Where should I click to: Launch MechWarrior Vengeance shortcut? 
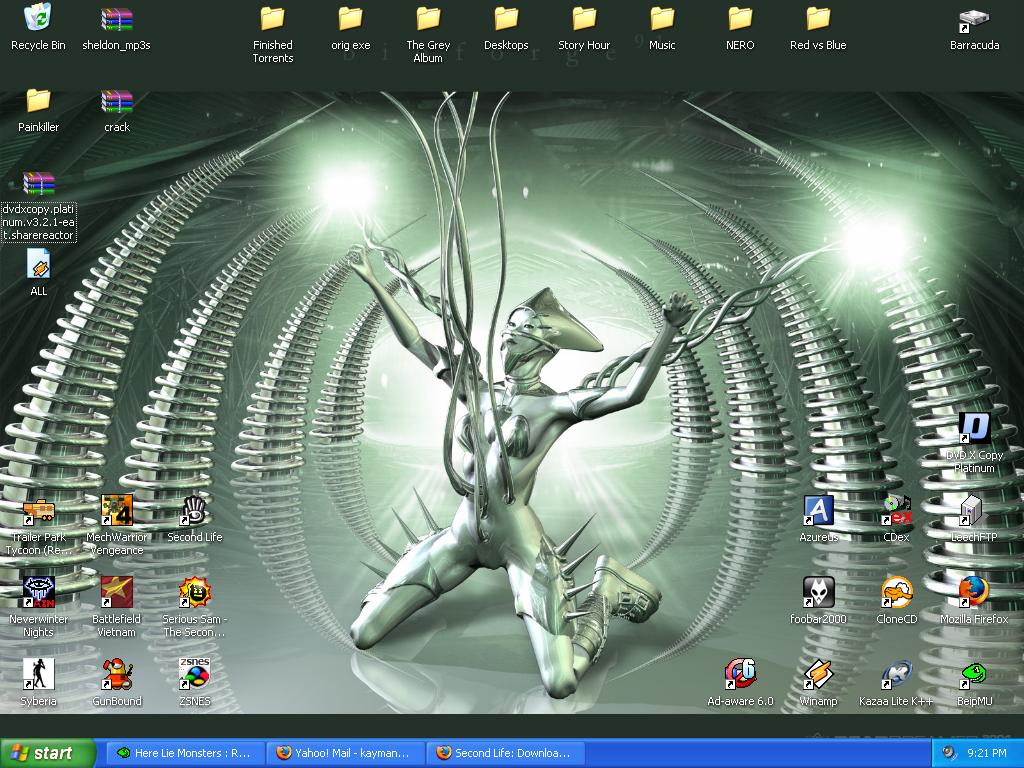(116, 511)
